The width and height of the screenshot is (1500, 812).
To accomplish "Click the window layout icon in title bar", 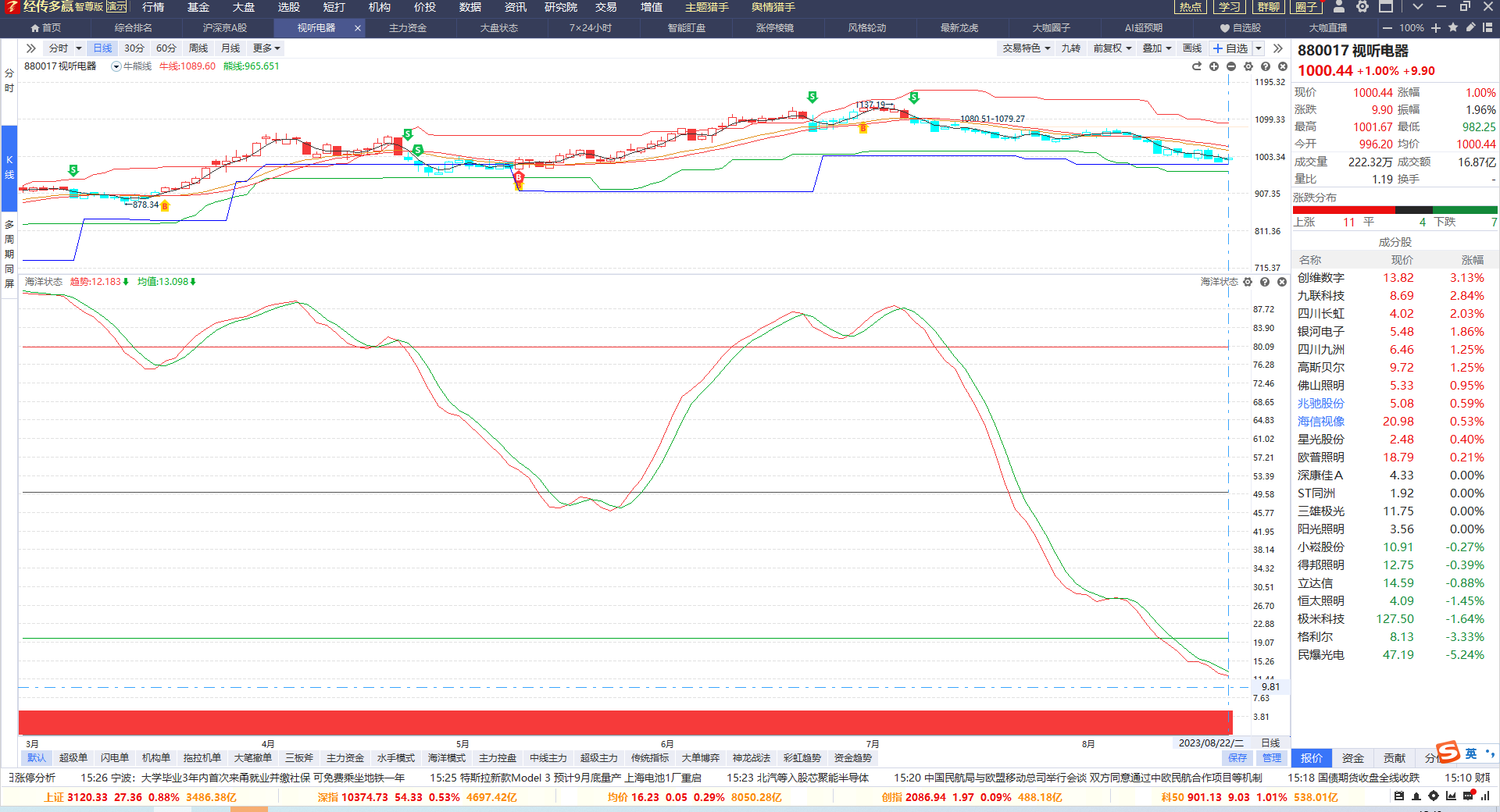I will coord(1386,7).
